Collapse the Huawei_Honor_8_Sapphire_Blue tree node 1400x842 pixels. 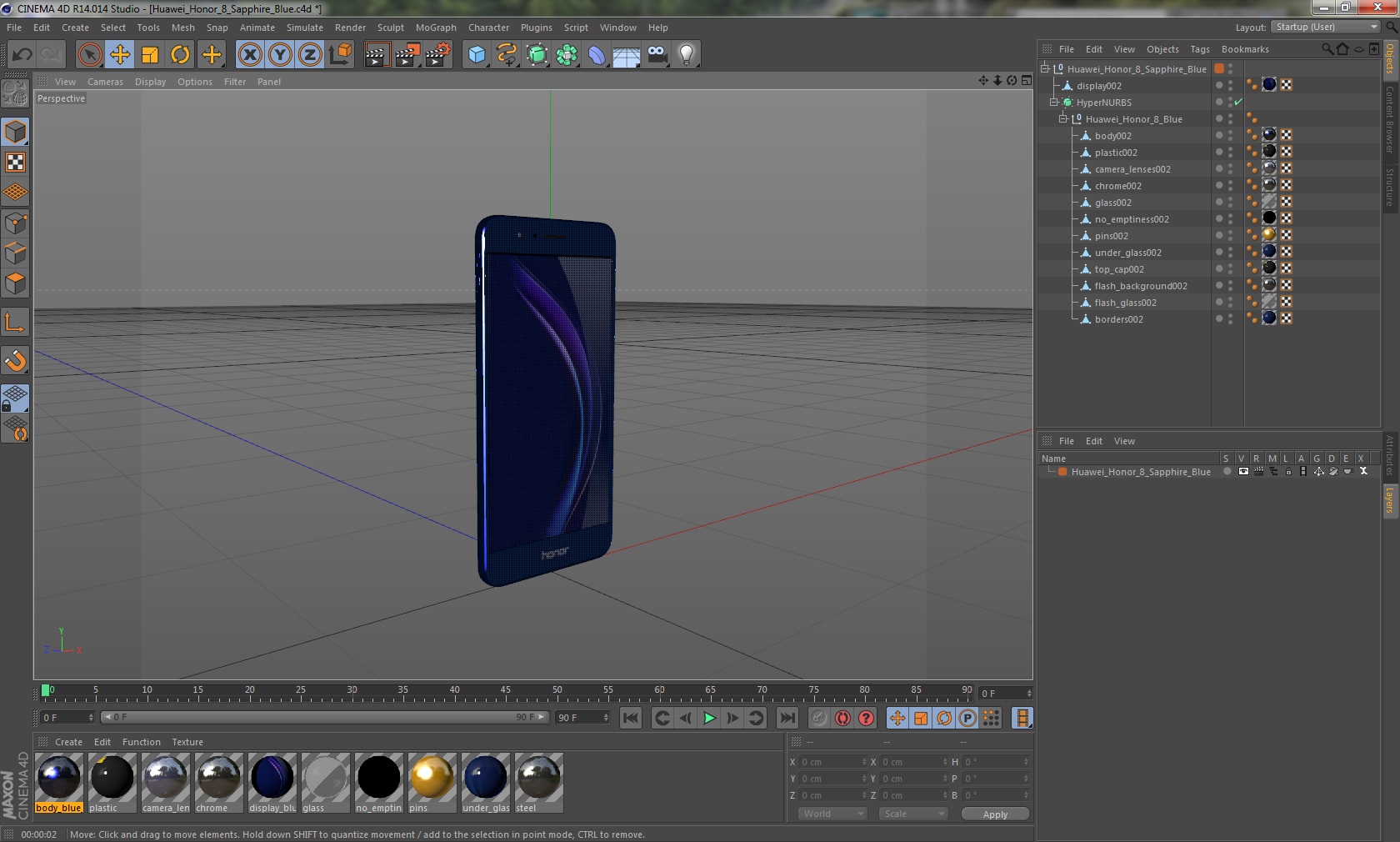tap(1045, 68)
